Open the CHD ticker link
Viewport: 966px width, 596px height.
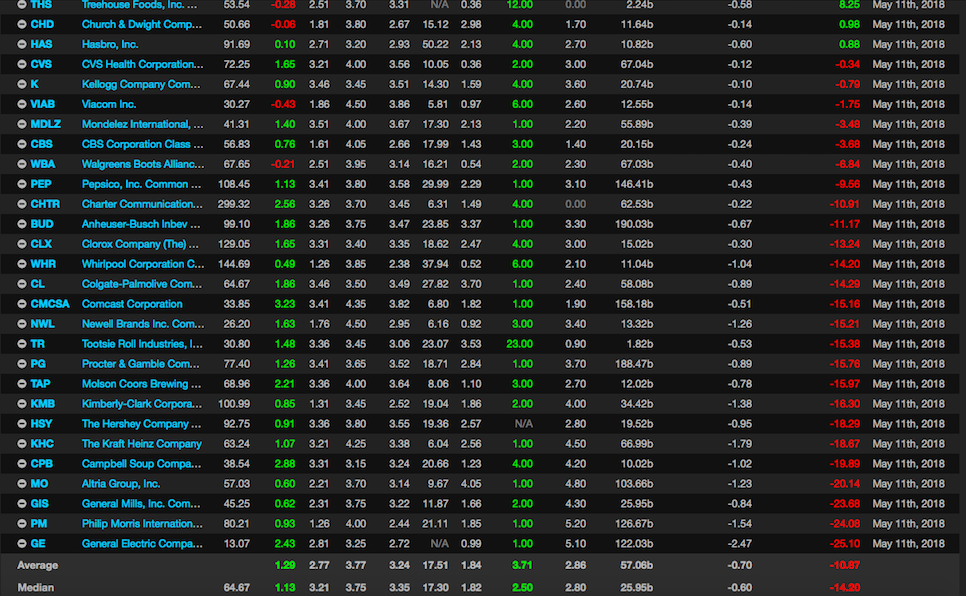coord(43,25)
